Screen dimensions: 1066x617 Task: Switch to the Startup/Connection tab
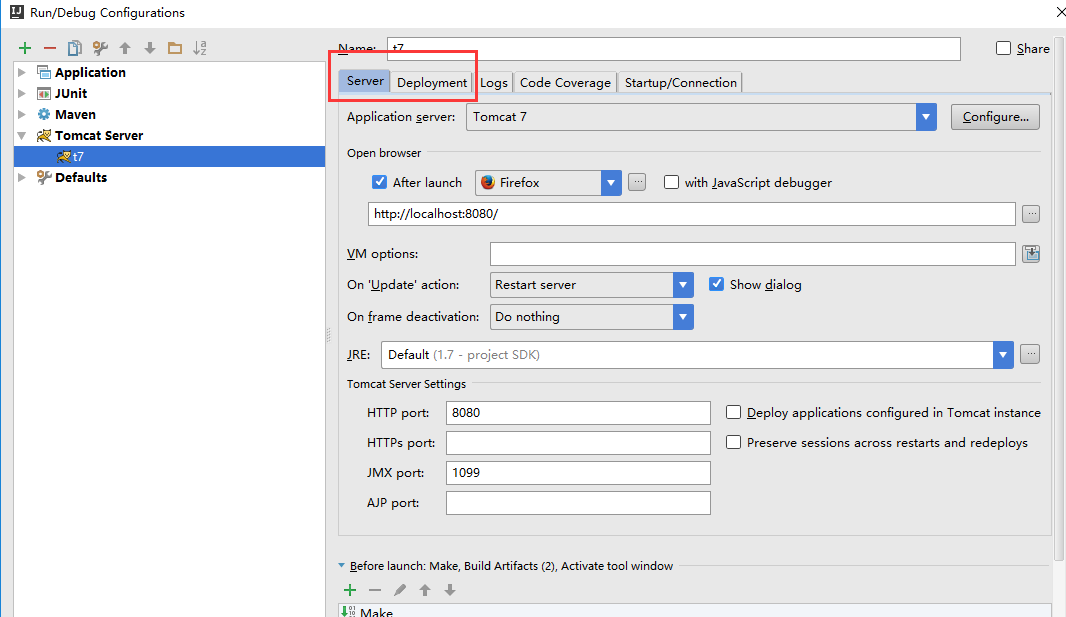[x=681, y=82]
